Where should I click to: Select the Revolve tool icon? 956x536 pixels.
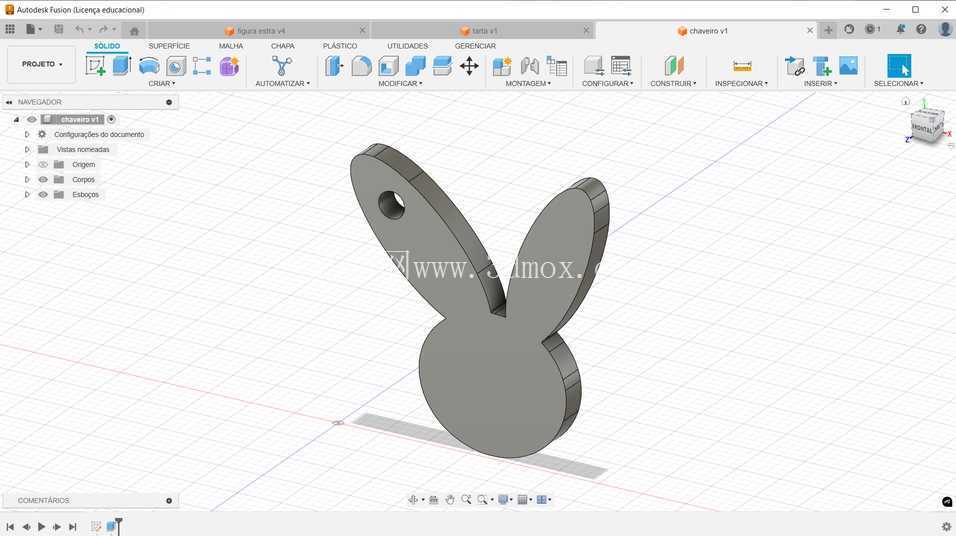click(x=149, y=66)
